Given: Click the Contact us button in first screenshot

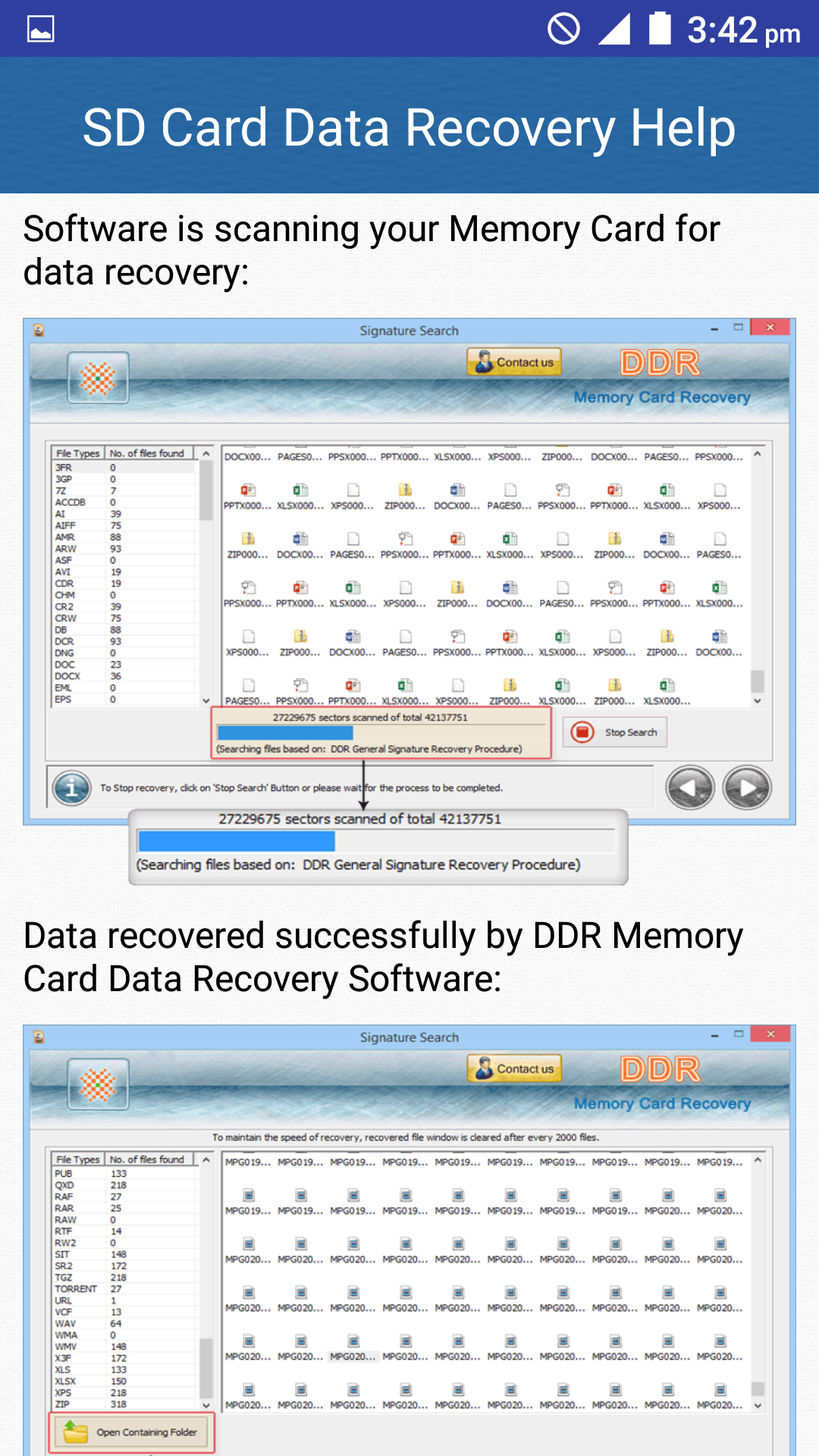Looking at the screenshot, I should [x=514, y=362].
